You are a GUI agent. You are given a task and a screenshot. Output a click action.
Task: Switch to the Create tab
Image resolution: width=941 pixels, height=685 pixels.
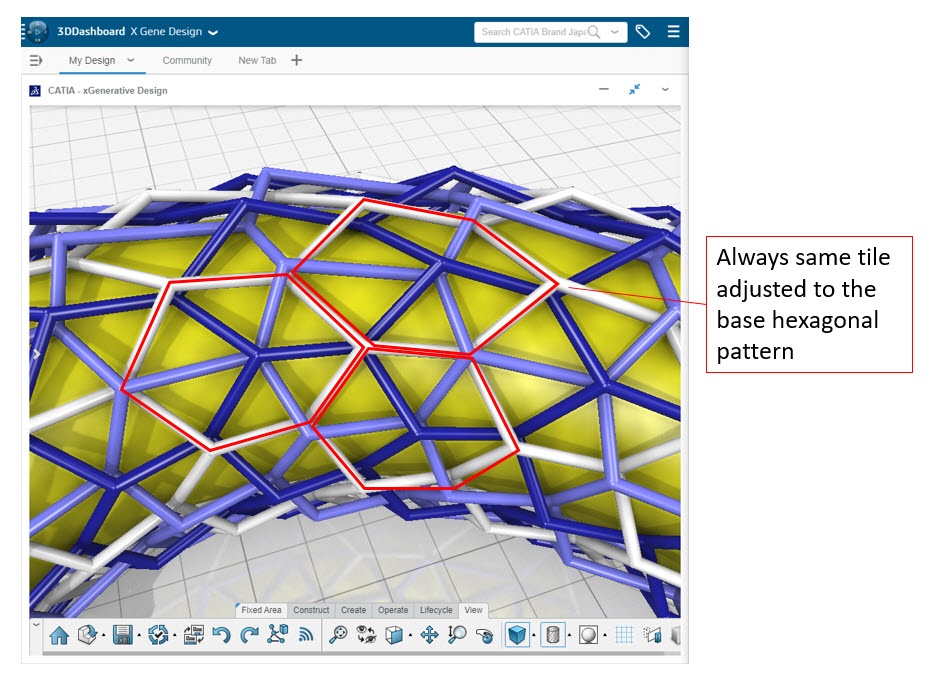[353, 610]
